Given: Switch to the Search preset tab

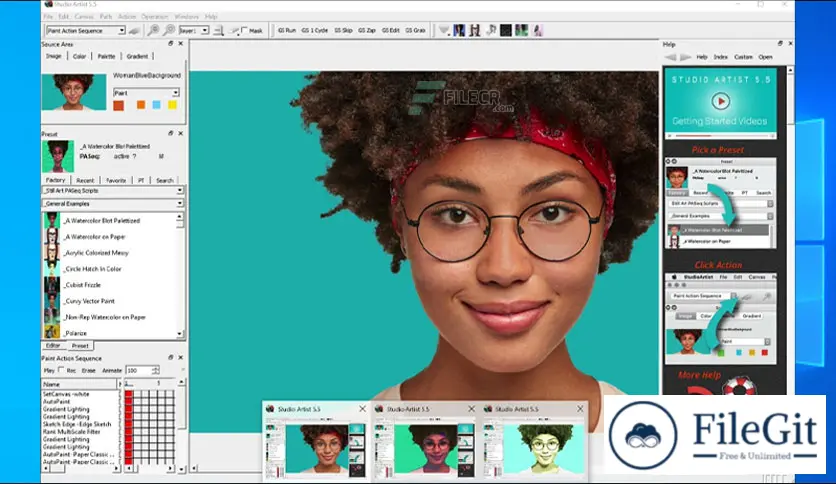Looking at the screenshot, I should pyautogui.click(x=165, y=180).
